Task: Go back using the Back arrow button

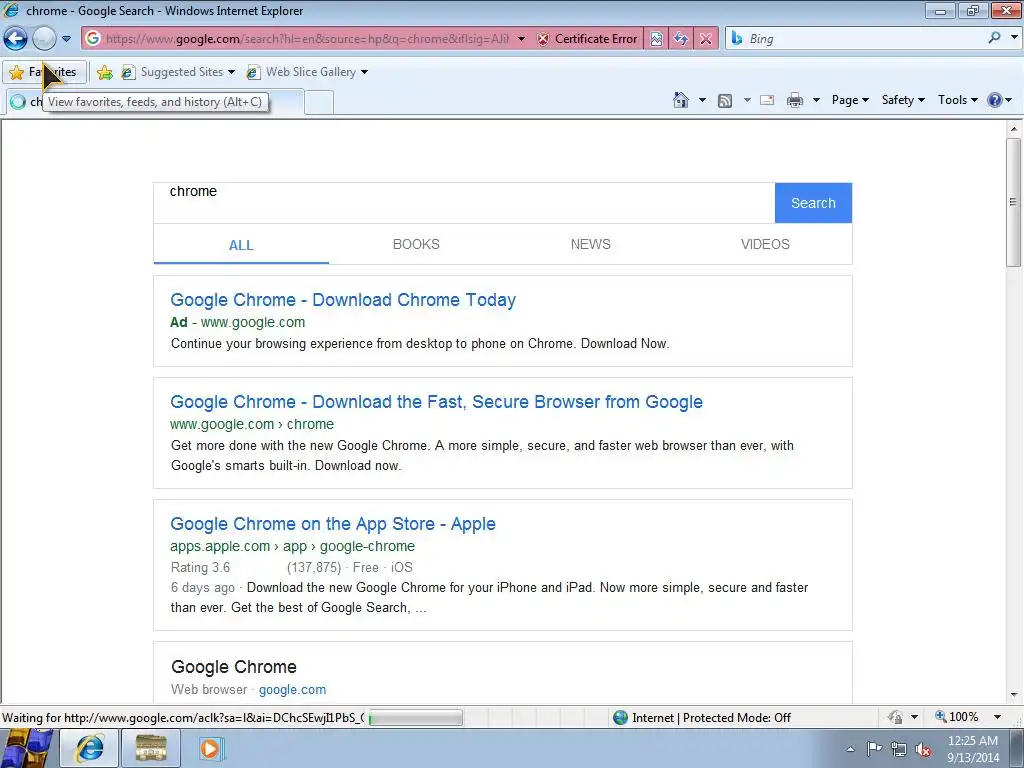Action: click(x=16, y=39)
